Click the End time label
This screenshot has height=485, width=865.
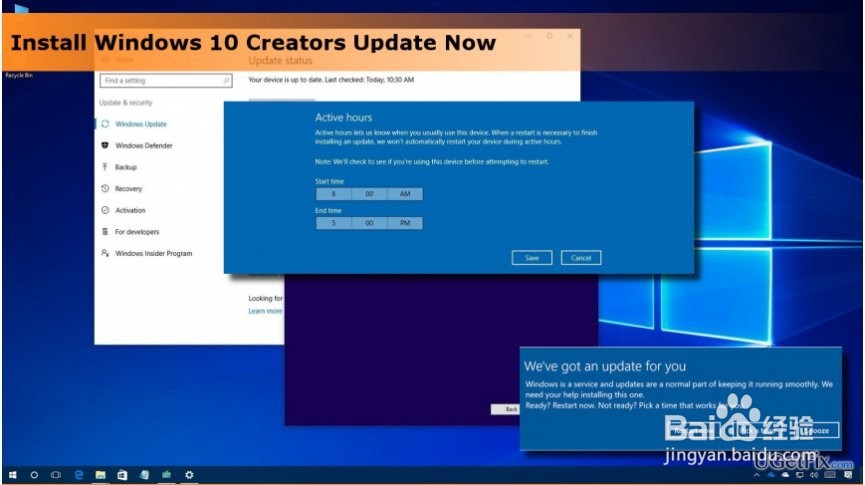pos(328,211)
